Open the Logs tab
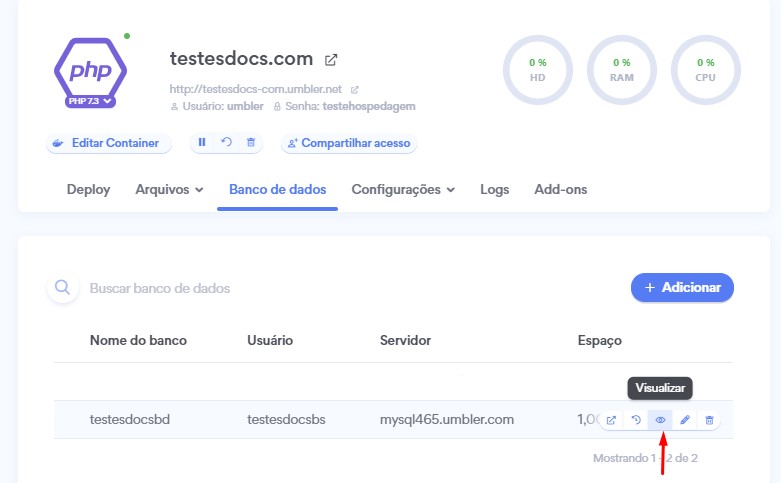 494,189
